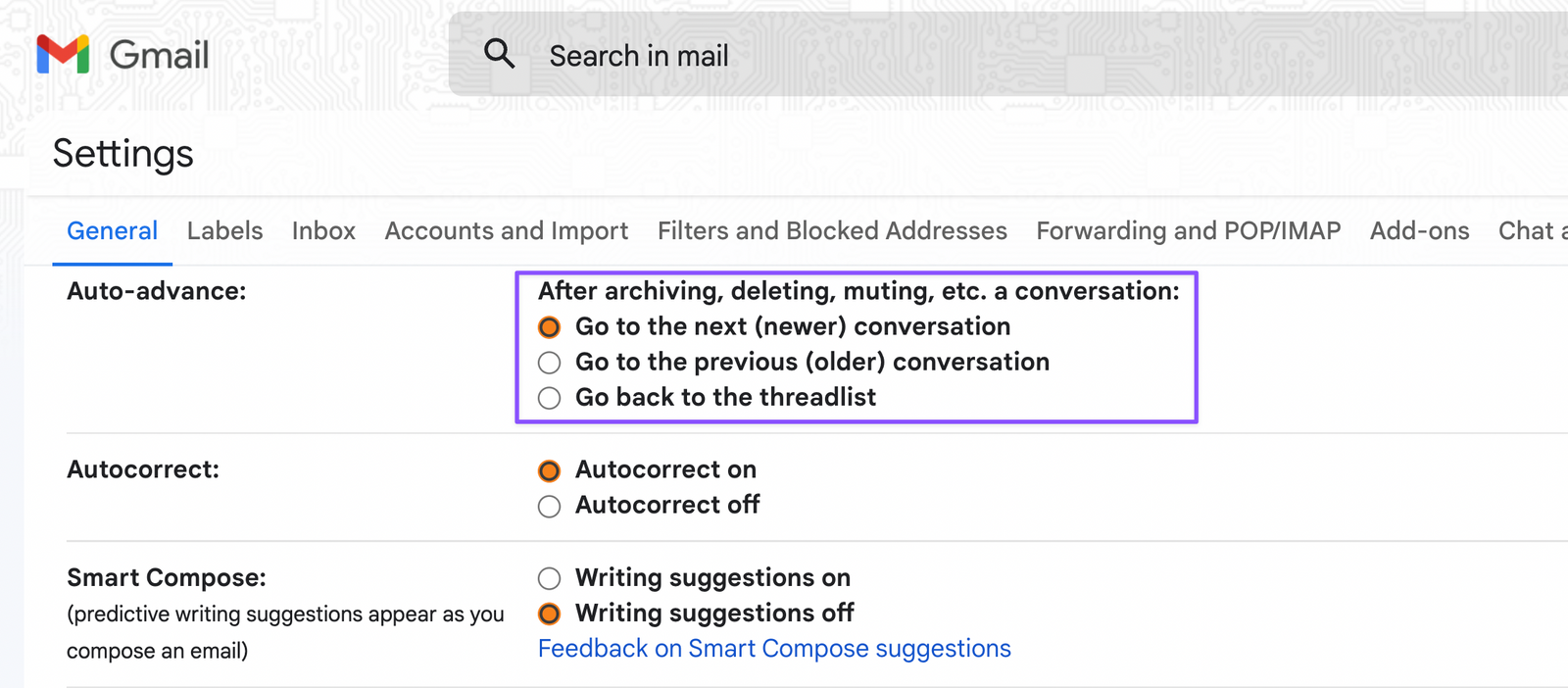Image resolution: width=1568 pixels, height=688 pixels.
Task: Switch to the Add-ons tab
Action: click(1419, 230)
